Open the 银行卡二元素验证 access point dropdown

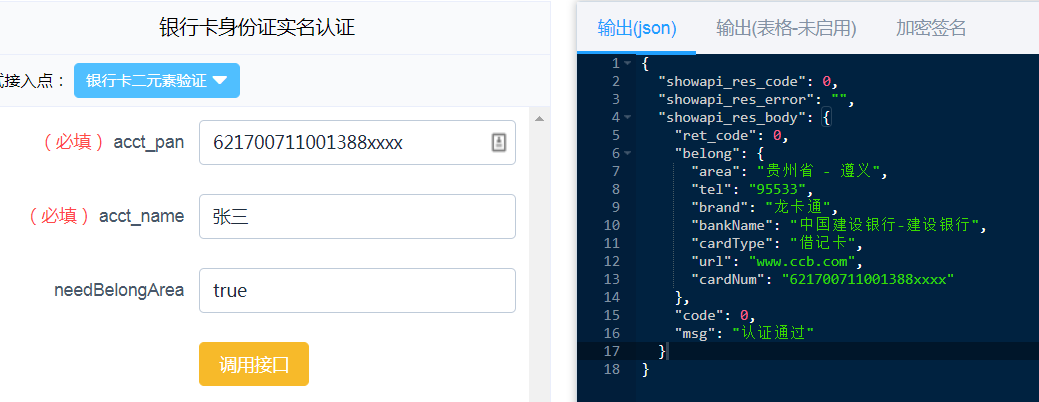[156, 81]
